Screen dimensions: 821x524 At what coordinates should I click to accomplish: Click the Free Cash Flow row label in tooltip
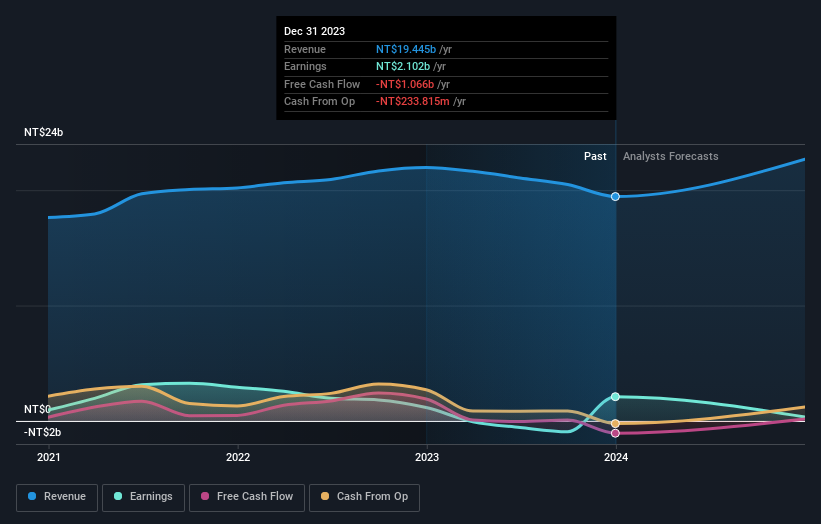[322, 84]
